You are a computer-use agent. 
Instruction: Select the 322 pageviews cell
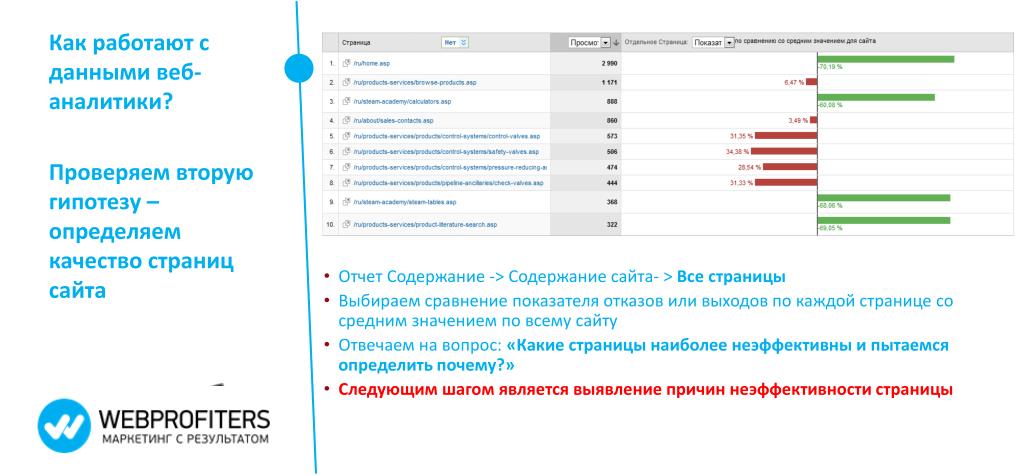(x=612, y=224)
